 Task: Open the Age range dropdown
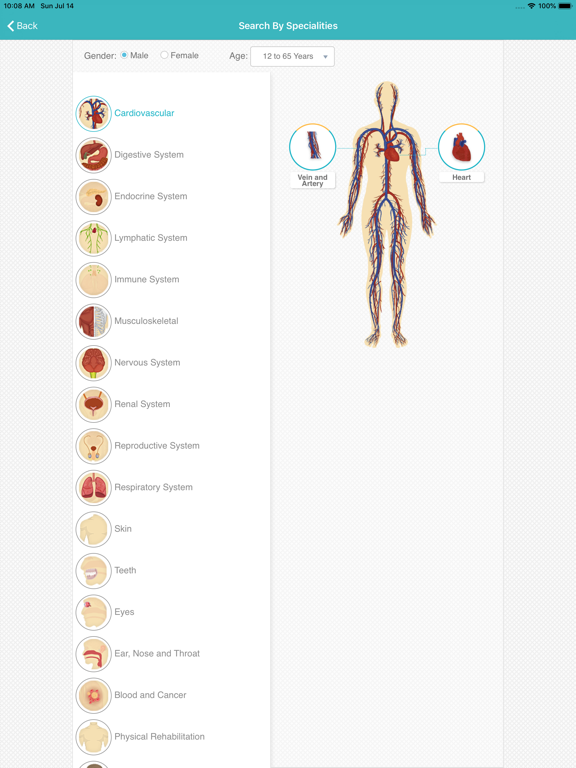292,56
